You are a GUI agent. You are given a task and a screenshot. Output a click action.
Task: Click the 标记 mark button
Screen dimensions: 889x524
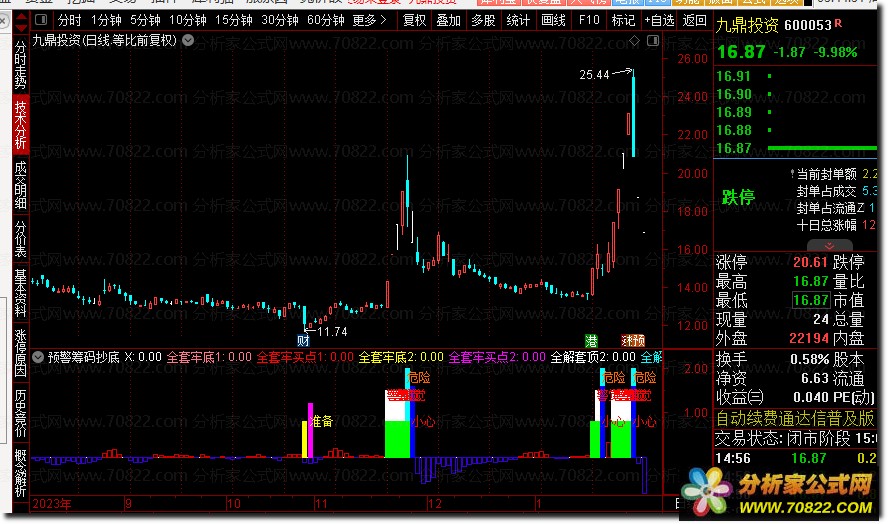(x=623, y=20)
